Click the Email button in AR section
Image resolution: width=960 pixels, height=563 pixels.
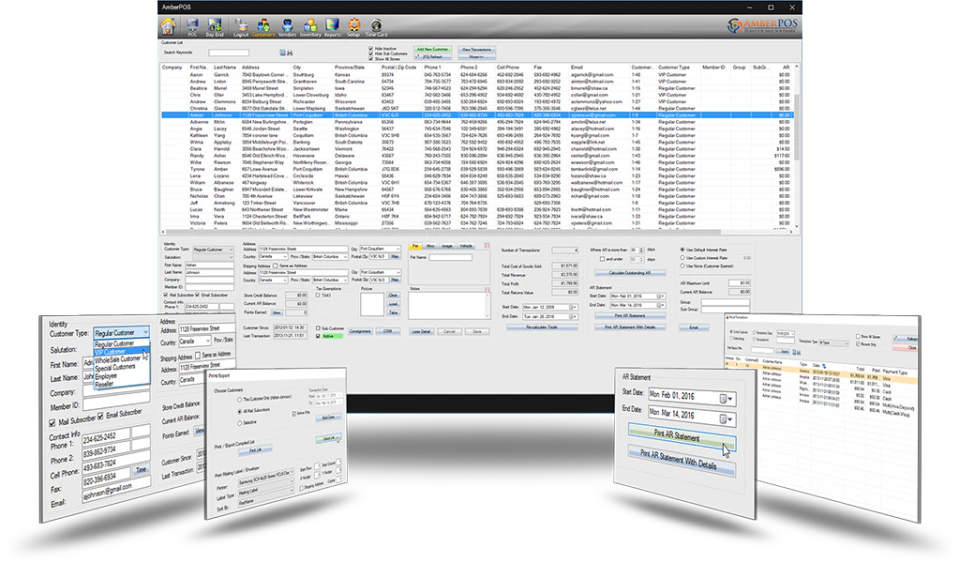tap(694, 327)
